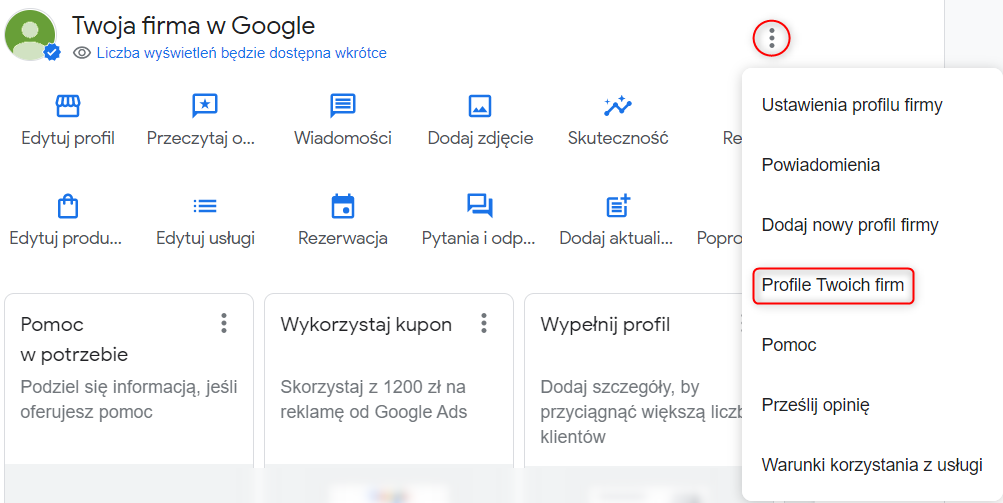1003x503 pixels.
Task: Click the Edytuj usługi label
Action: [x=205, y=239]
